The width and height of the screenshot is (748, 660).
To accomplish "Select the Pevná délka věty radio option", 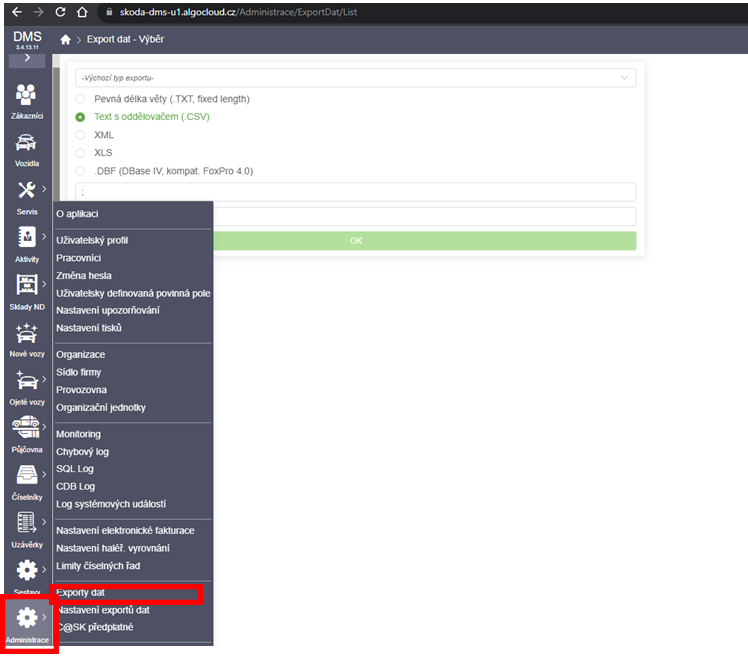I will click(x=81, y=99).
